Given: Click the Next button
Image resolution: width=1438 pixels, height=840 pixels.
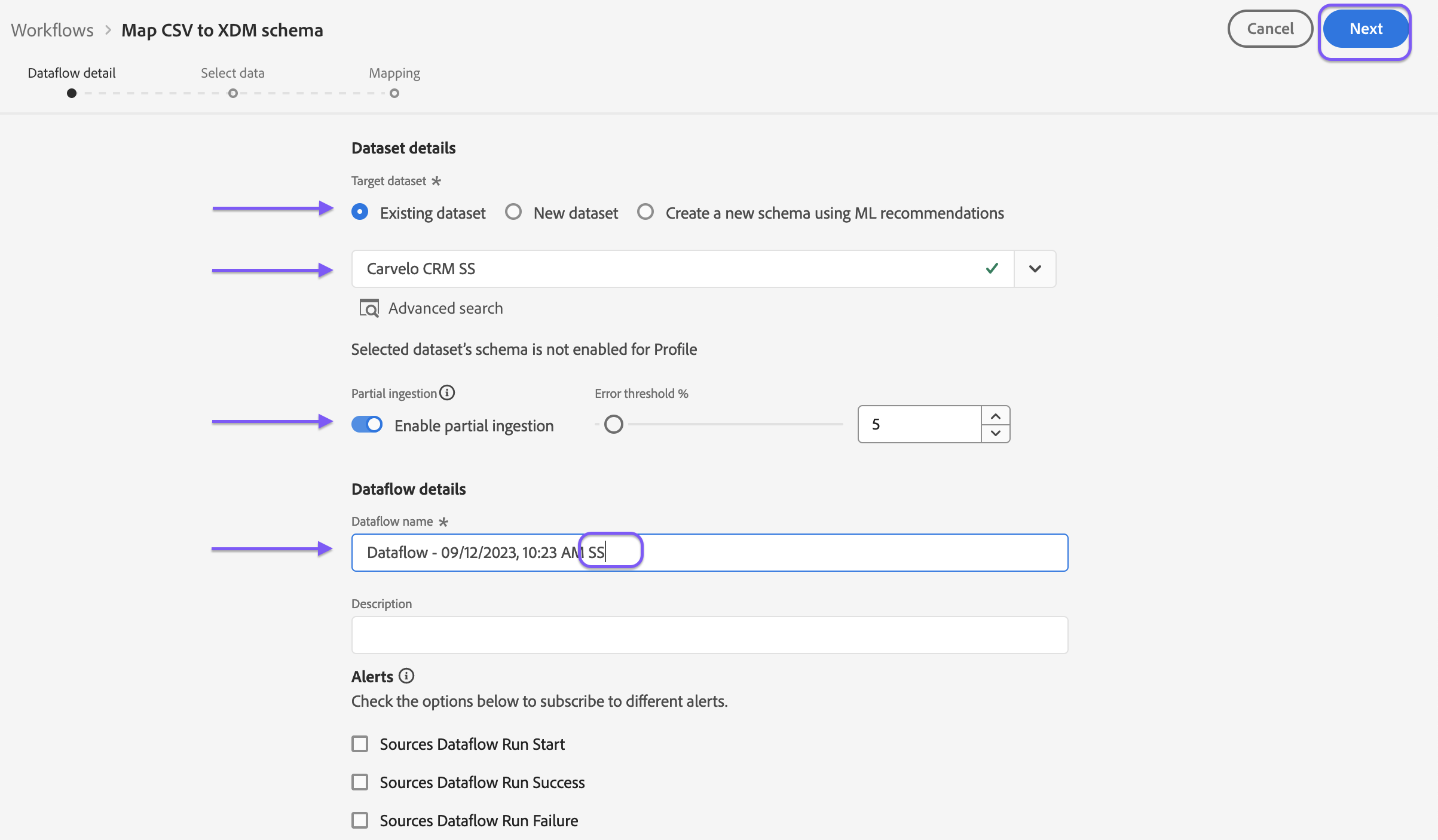Looking at the screenshot, I should 1366,29.
